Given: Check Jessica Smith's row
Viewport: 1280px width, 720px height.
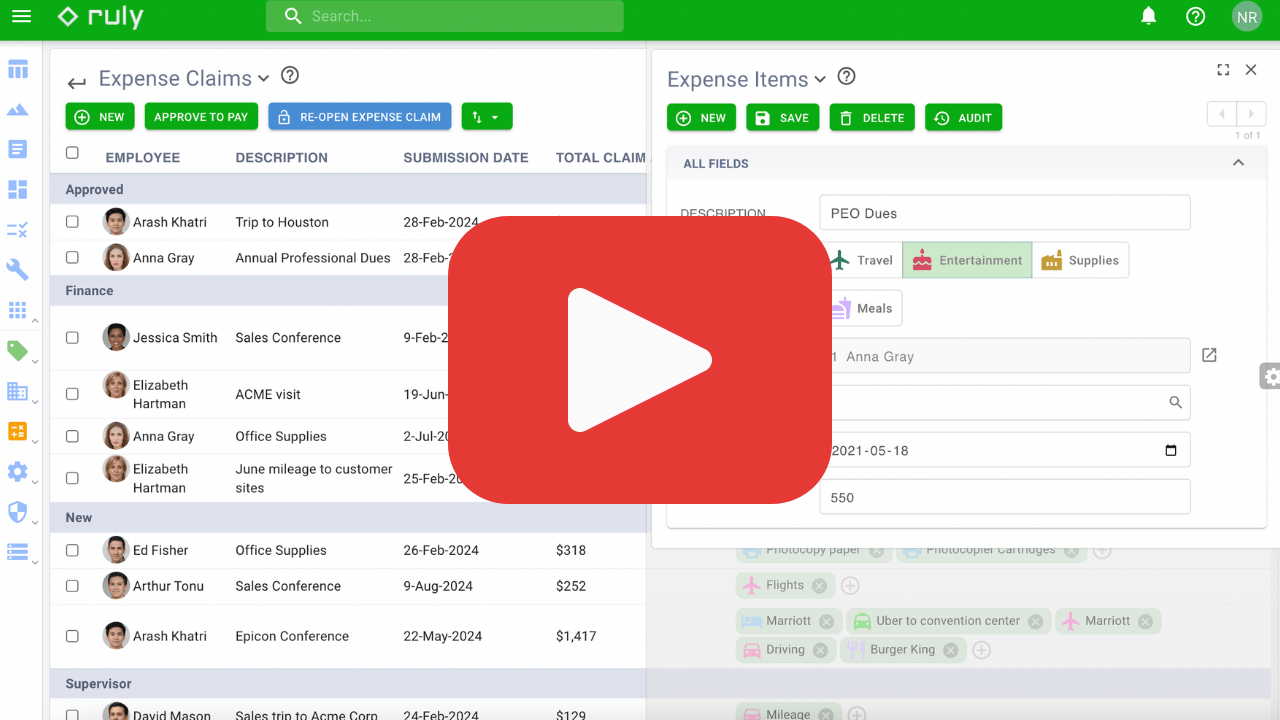Looking at the screenshot, I should click(x=72, y=338).
